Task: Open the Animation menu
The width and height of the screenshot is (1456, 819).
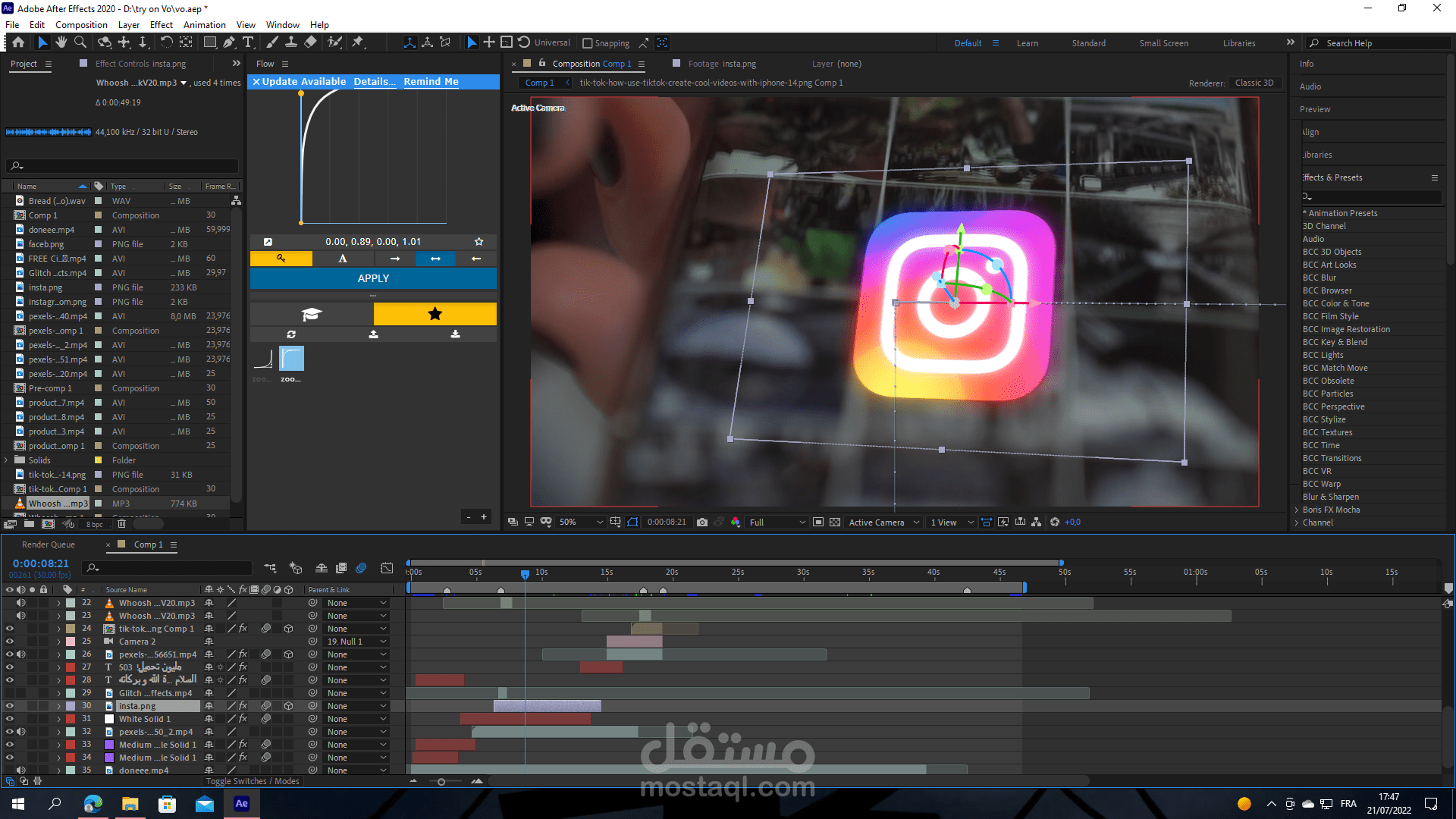Action: [204, 24]
